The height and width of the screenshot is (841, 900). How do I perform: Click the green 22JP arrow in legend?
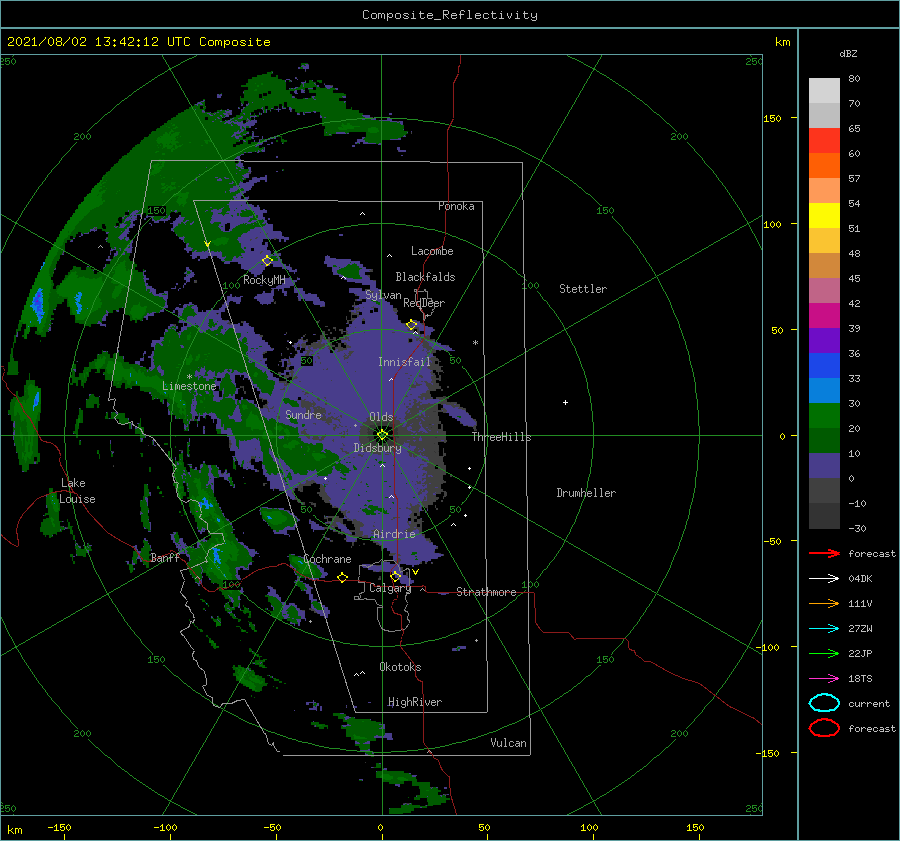[x=824, y=653]
